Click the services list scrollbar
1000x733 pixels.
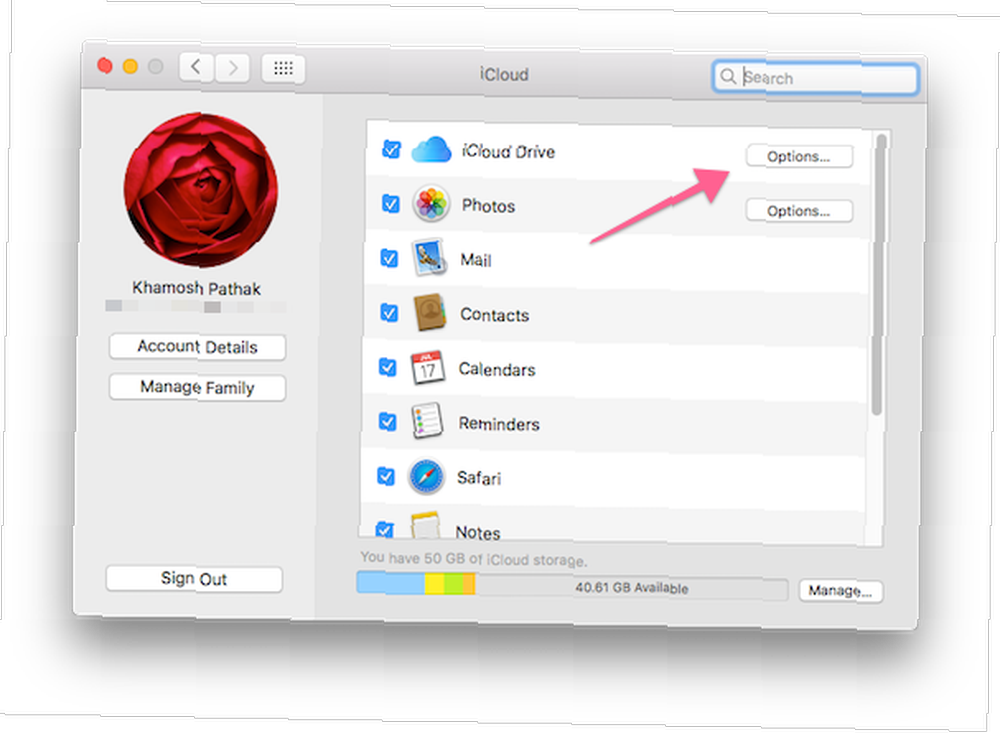click(879, 274)
